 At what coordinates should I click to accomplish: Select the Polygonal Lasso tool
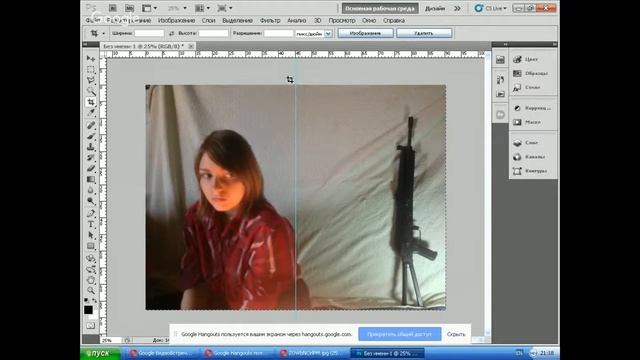pyautogui.click(x=91, y=80)
